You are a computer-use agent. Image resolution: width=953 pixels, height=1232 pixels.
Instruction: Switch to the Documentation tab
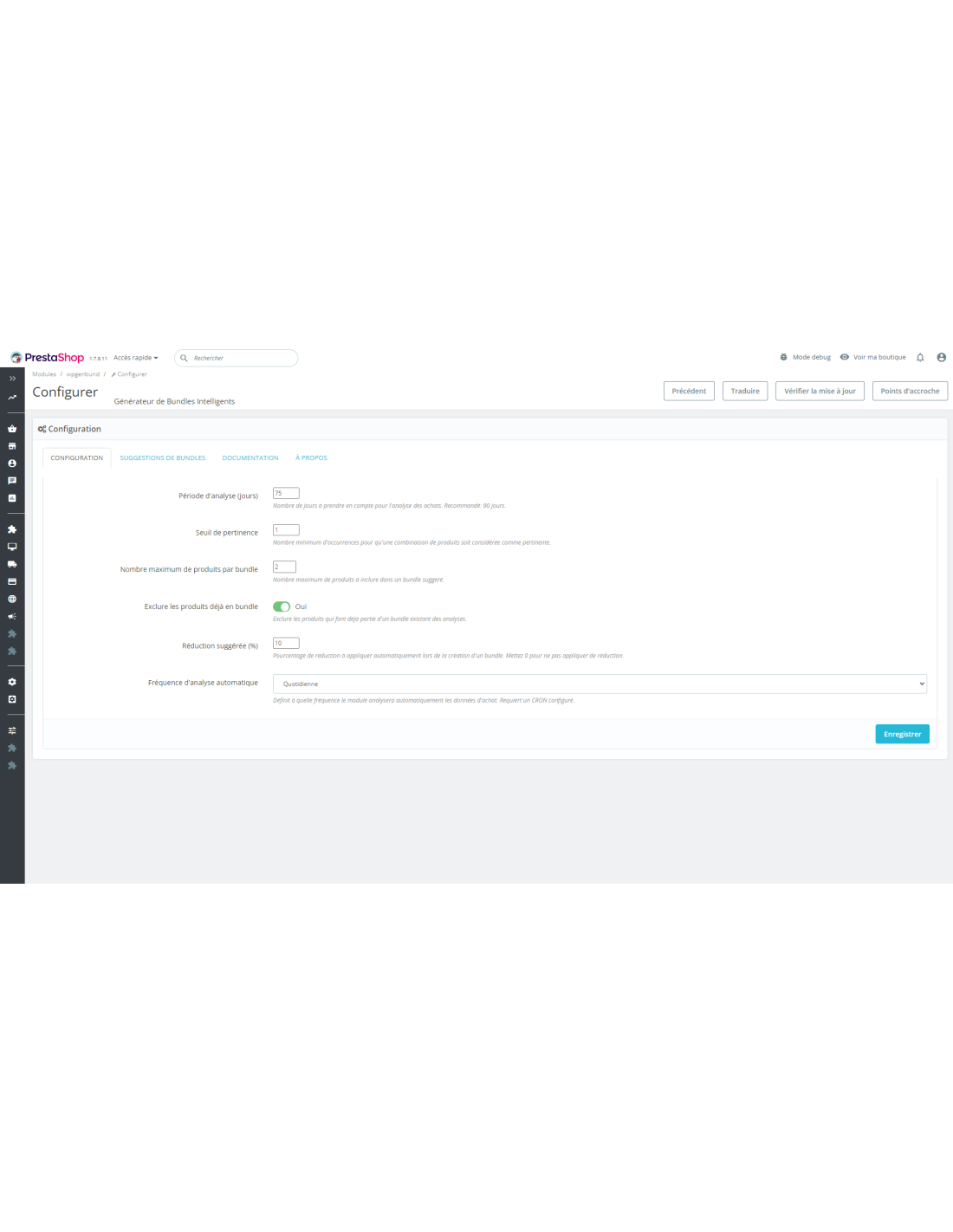(x=250, y=457)
